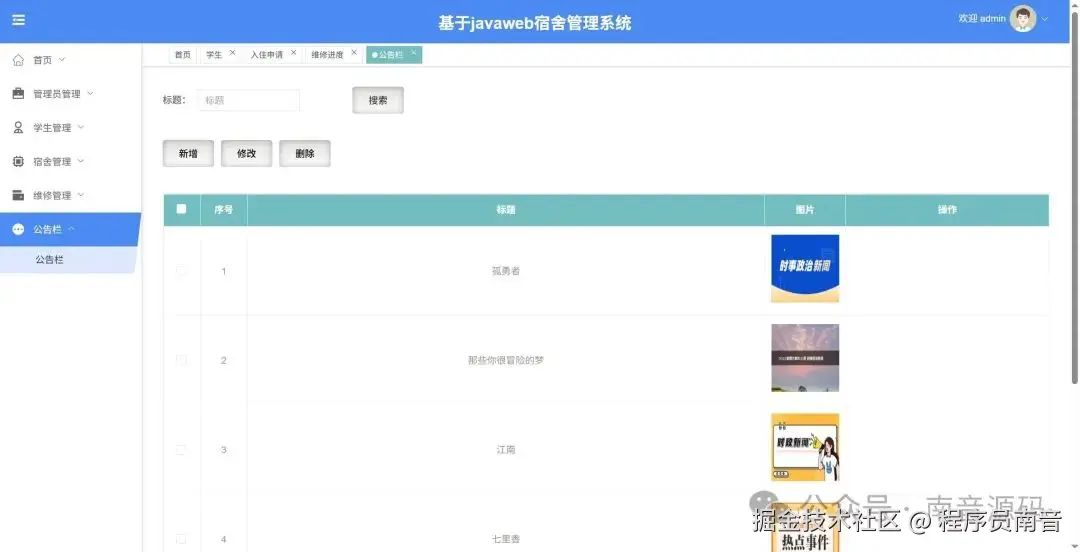Click the 管理员管理 sidebar label
The width and height of the screenshot is (1080, 552).
tap(57, 94)
